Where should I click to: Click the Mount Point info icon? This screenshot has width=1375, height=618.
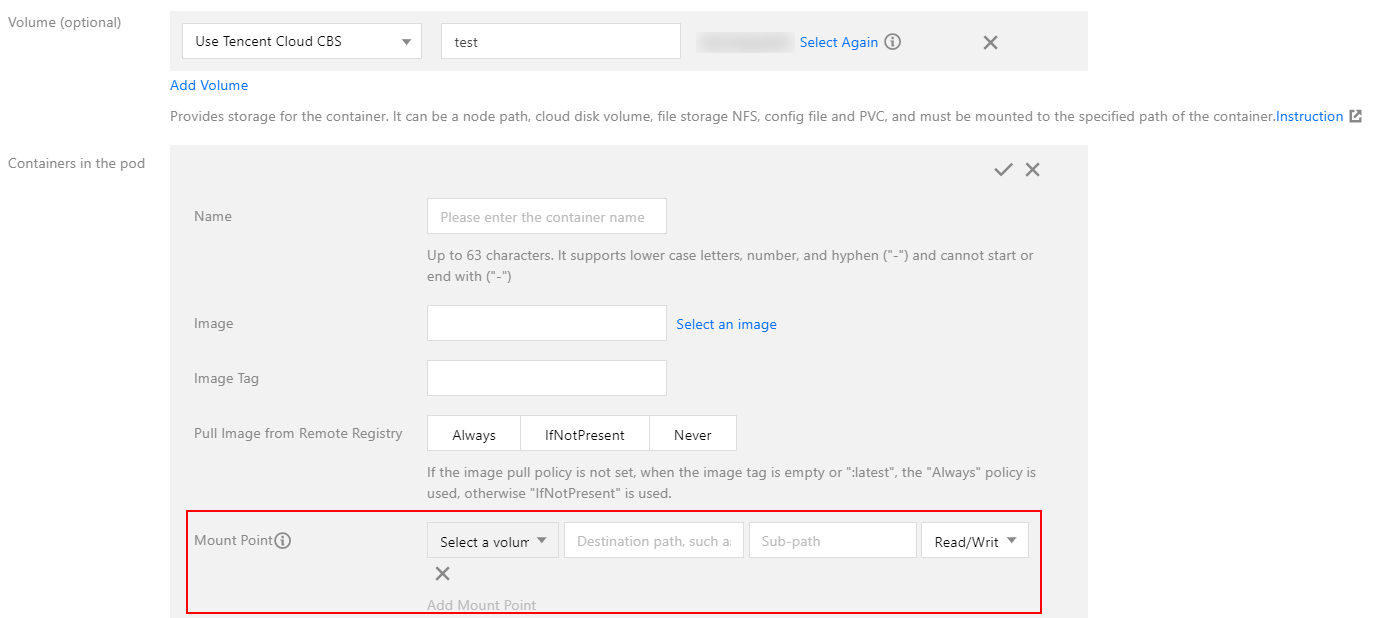(283, 541)
